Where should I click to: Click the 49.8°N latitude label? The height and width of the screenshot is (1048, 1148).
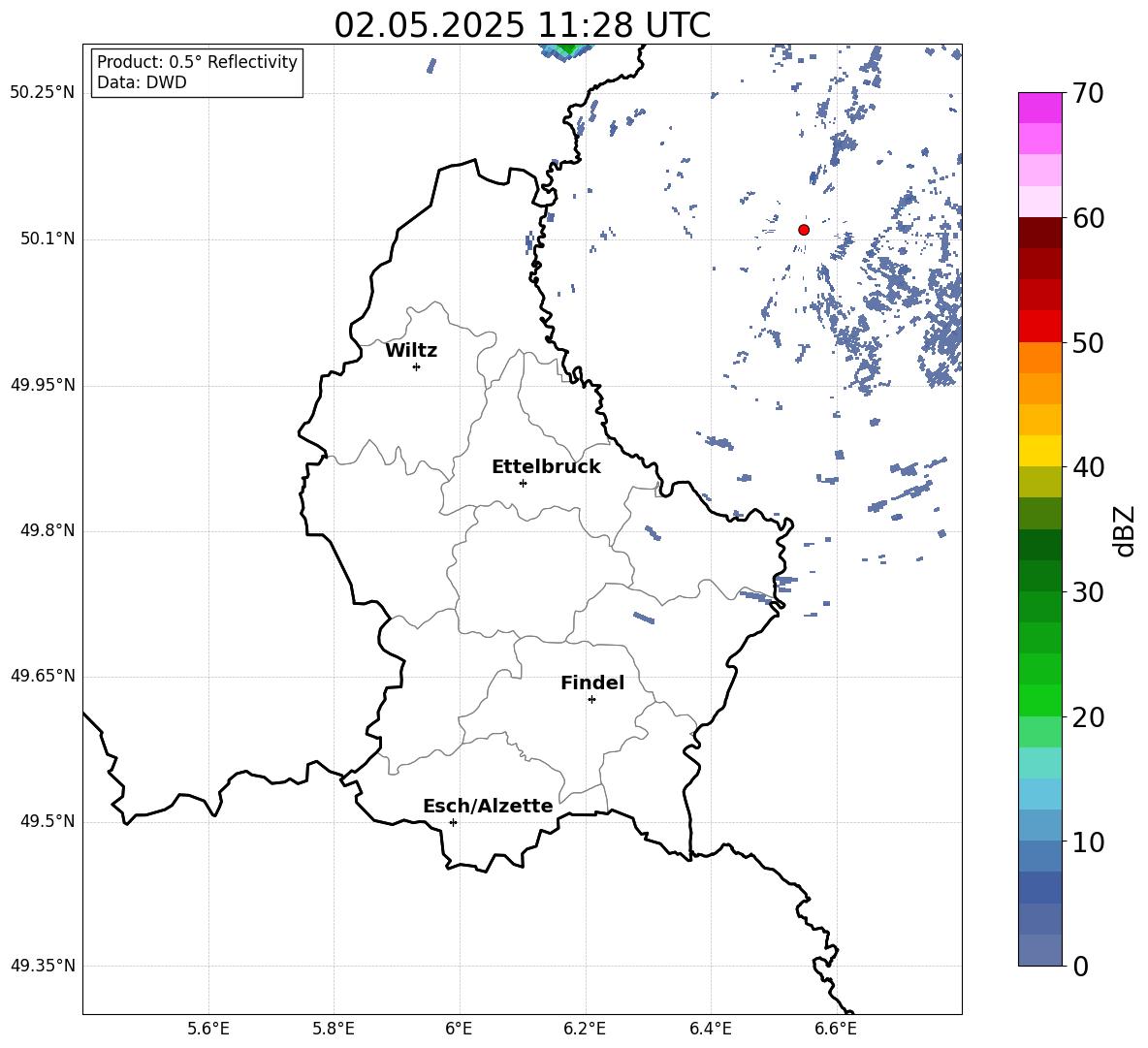(x=48, y=530)
